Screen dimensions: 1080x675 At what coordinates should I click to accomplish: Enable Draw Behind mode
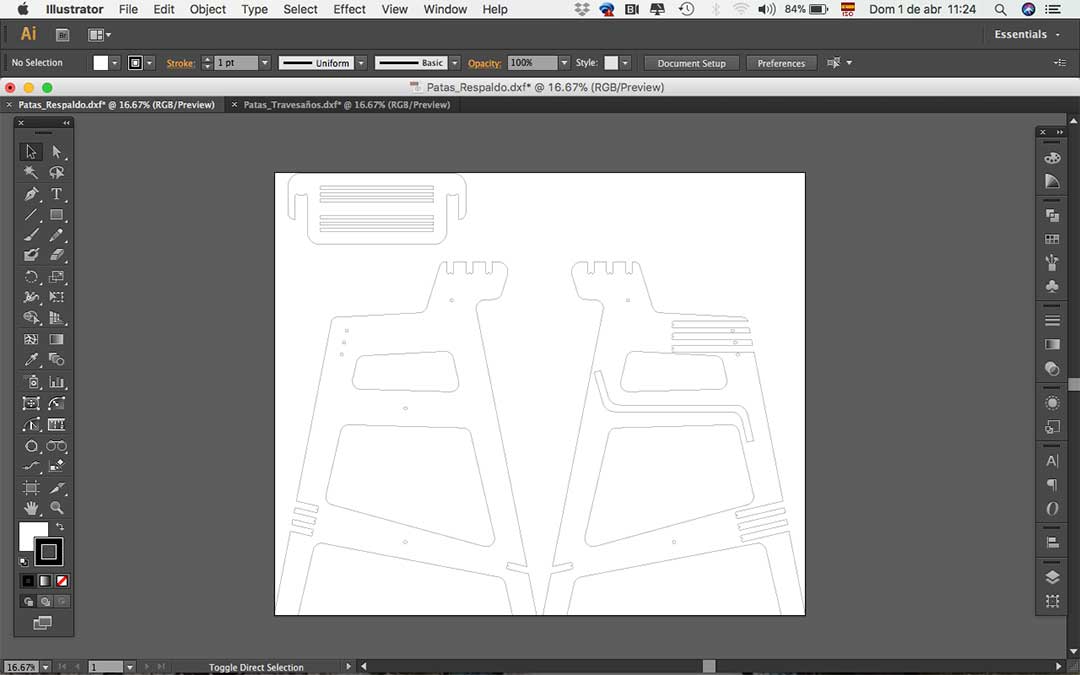point(45,601)
